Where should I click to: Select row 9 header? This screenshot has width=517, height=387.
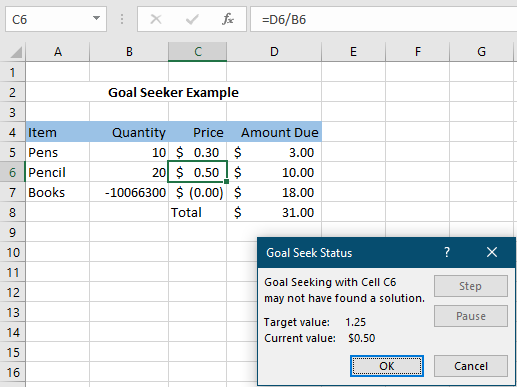tap(13, 232)
